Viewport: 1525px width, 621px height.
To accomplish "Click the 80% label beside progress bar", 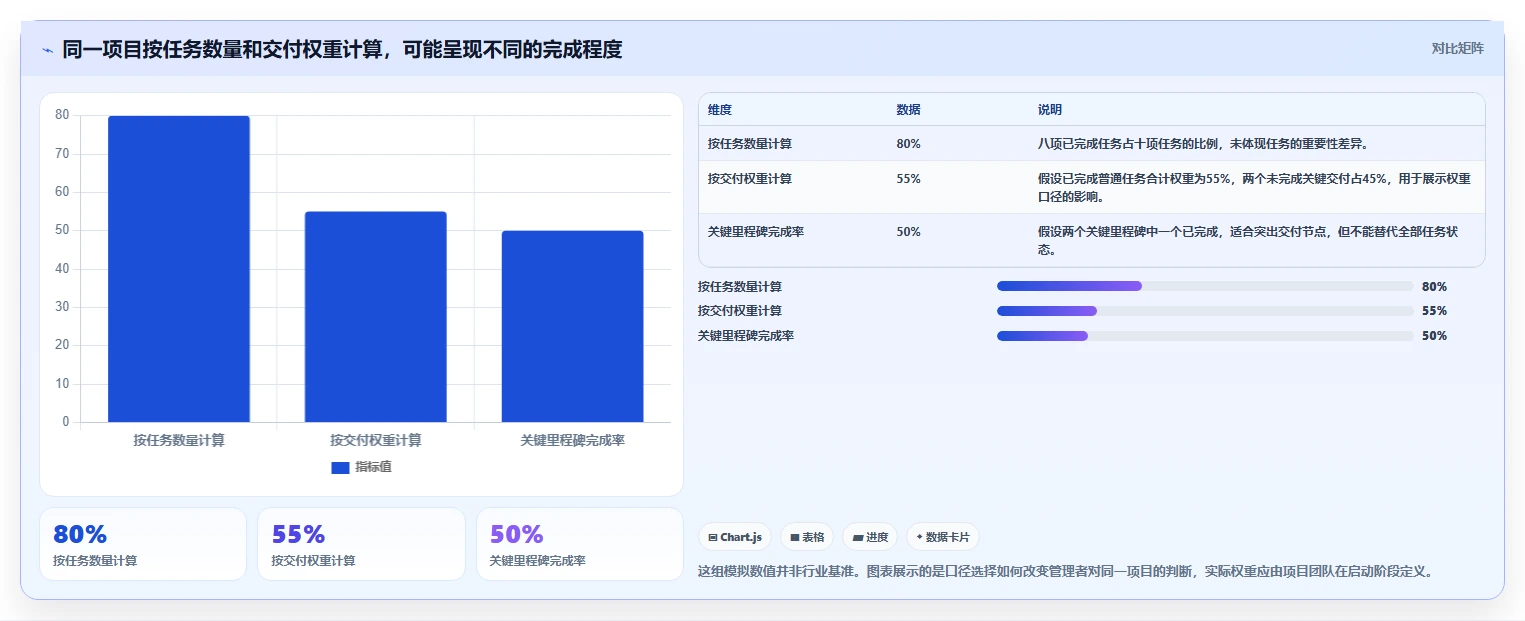I will (1434, 286).
